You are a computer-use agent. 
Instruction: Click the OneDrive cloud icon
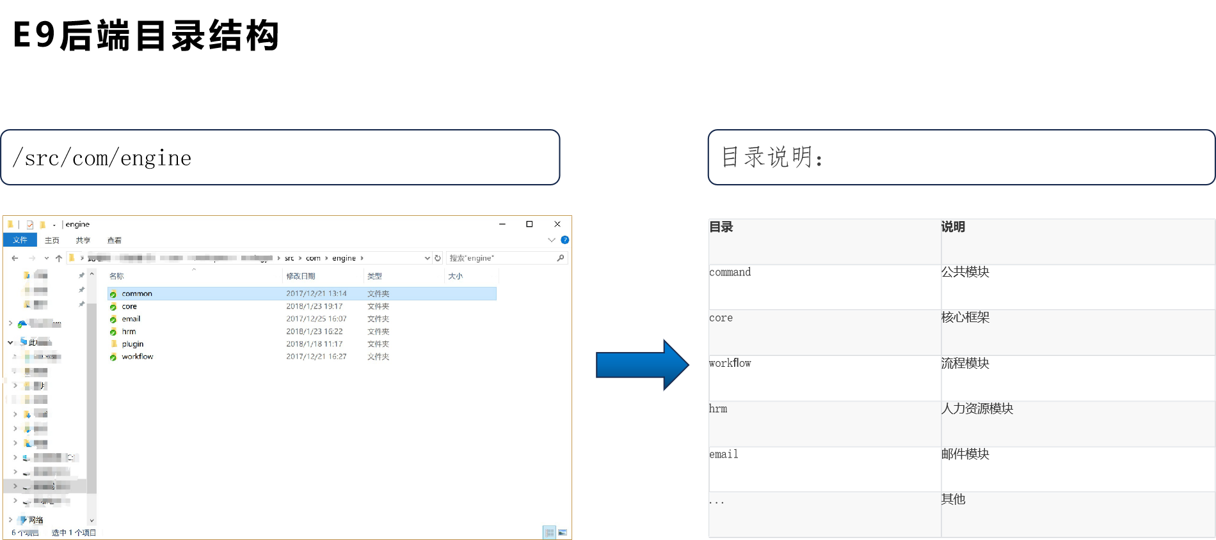click(23, 324)
